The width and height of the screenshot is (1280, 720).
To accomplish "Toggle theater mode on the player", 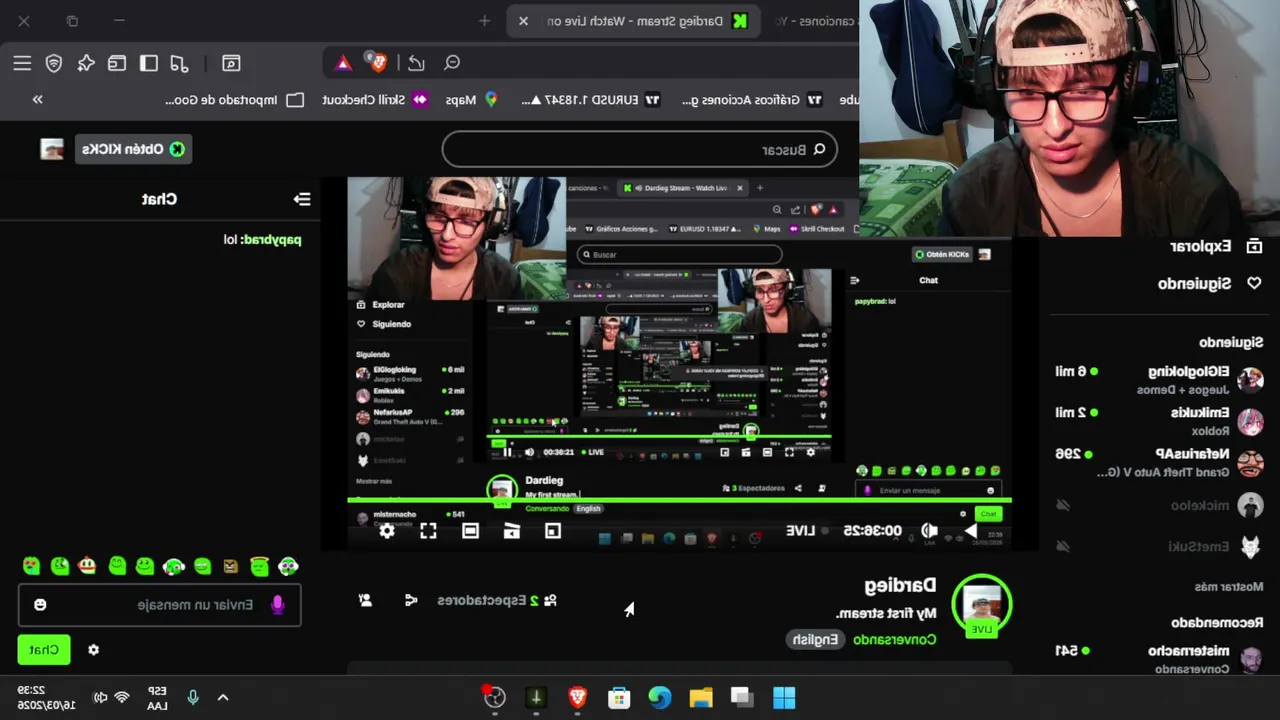I will [470, 531].
